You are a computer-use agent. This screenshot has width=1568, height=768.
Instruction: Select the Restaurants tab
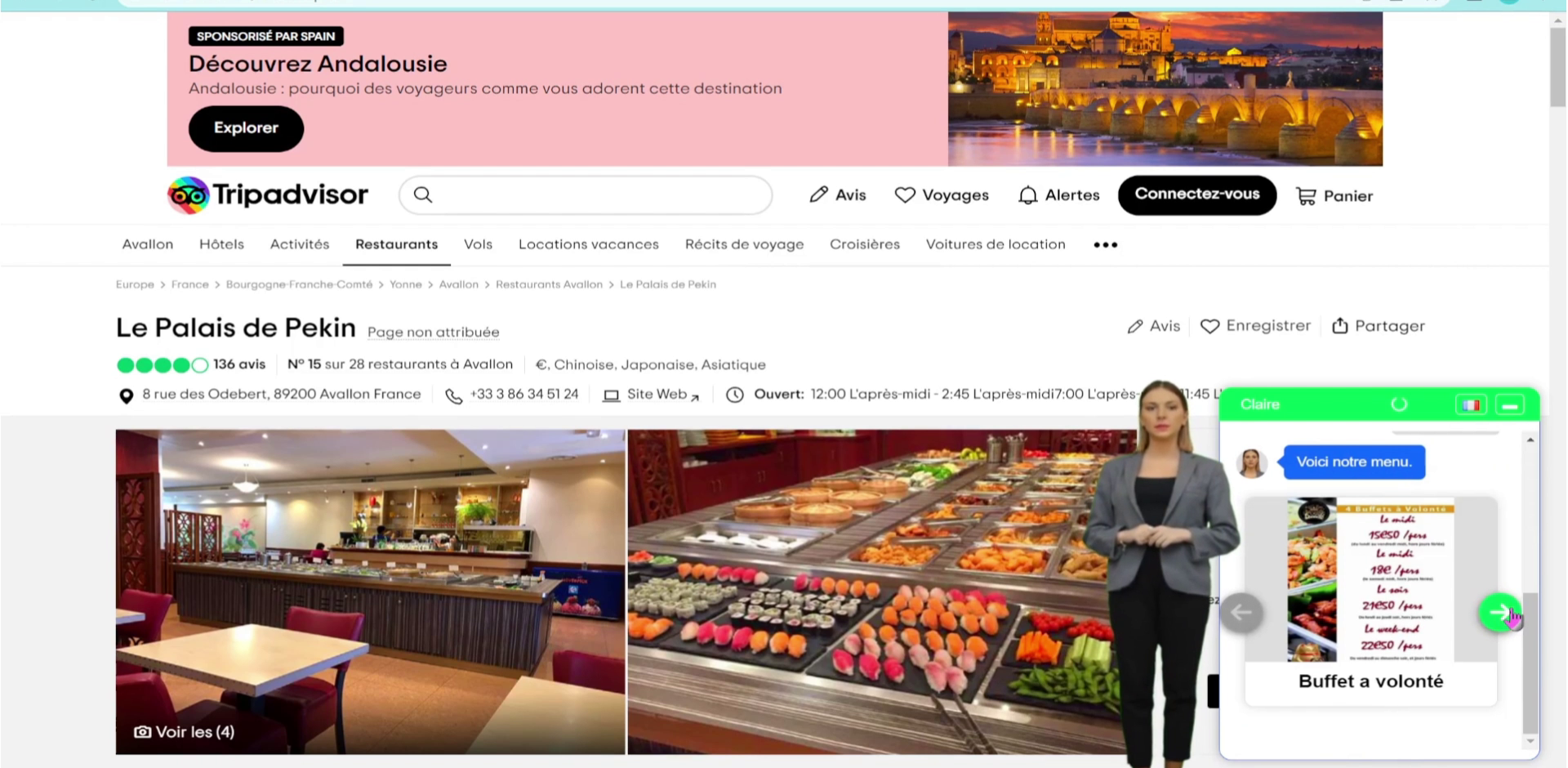click(x=396, y=244)
